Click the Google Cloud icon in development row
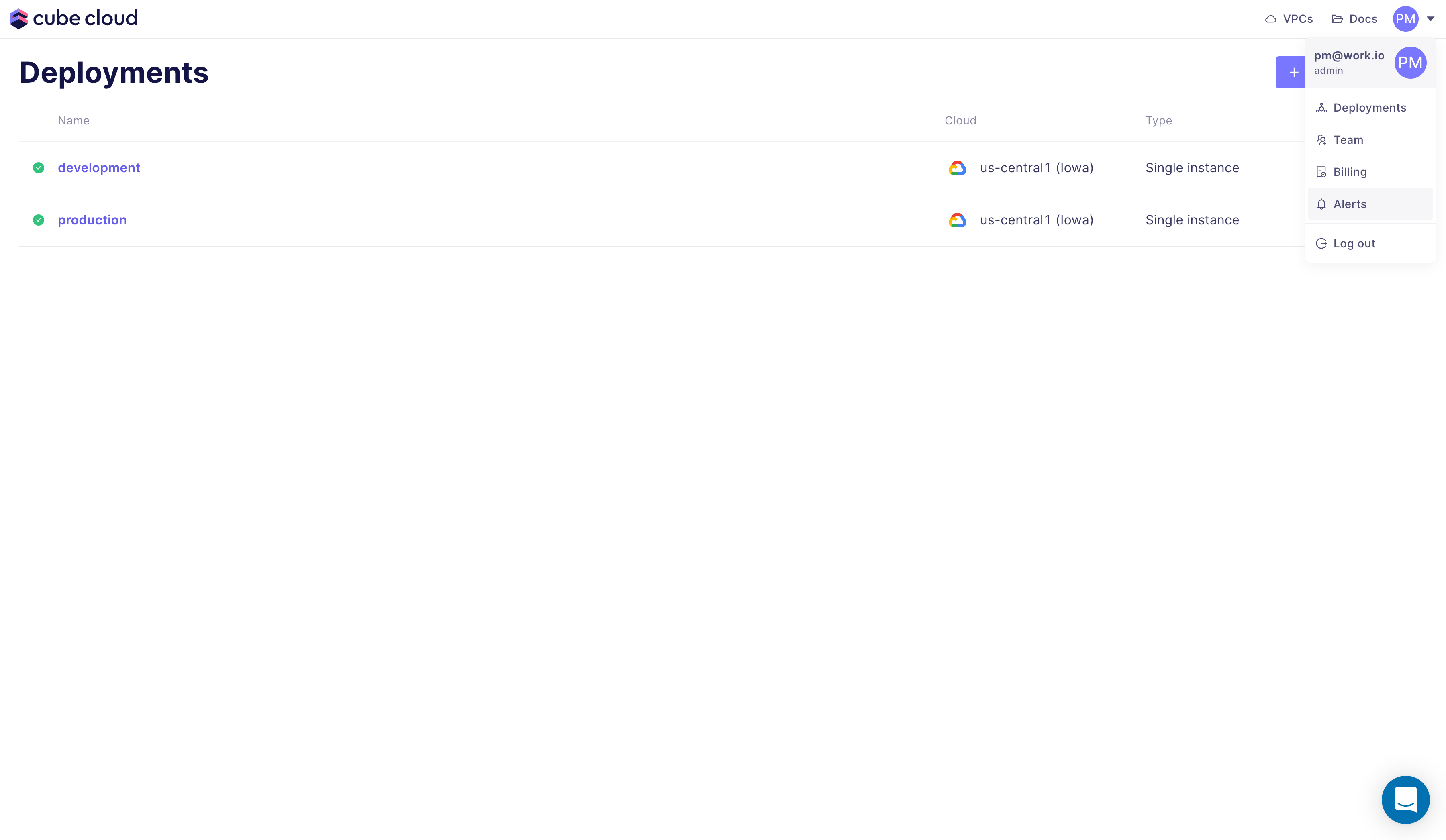 (x=957, y=168)
